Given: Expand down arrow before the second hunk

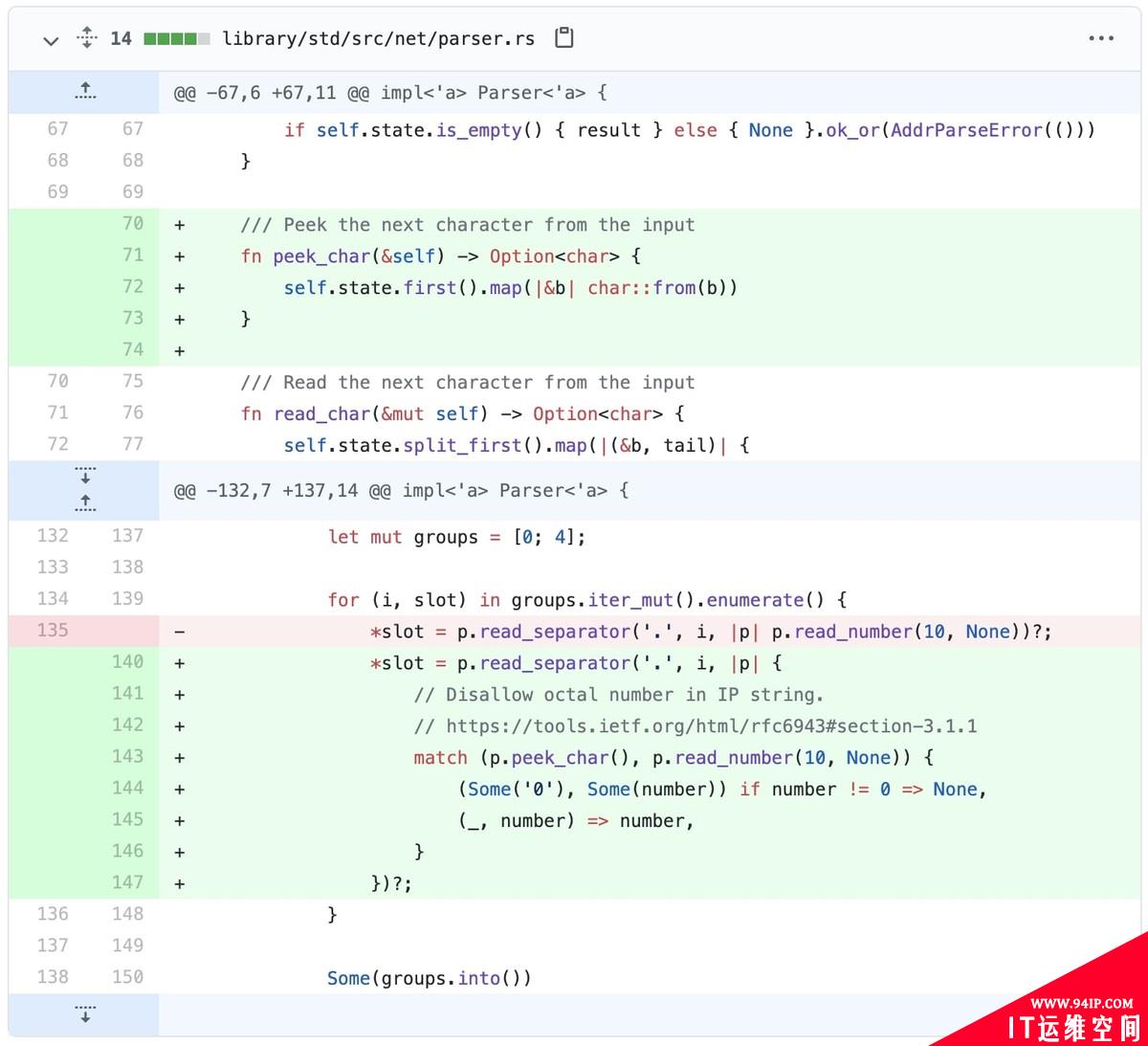Looking at the screenshot, I should pos(85,476).
